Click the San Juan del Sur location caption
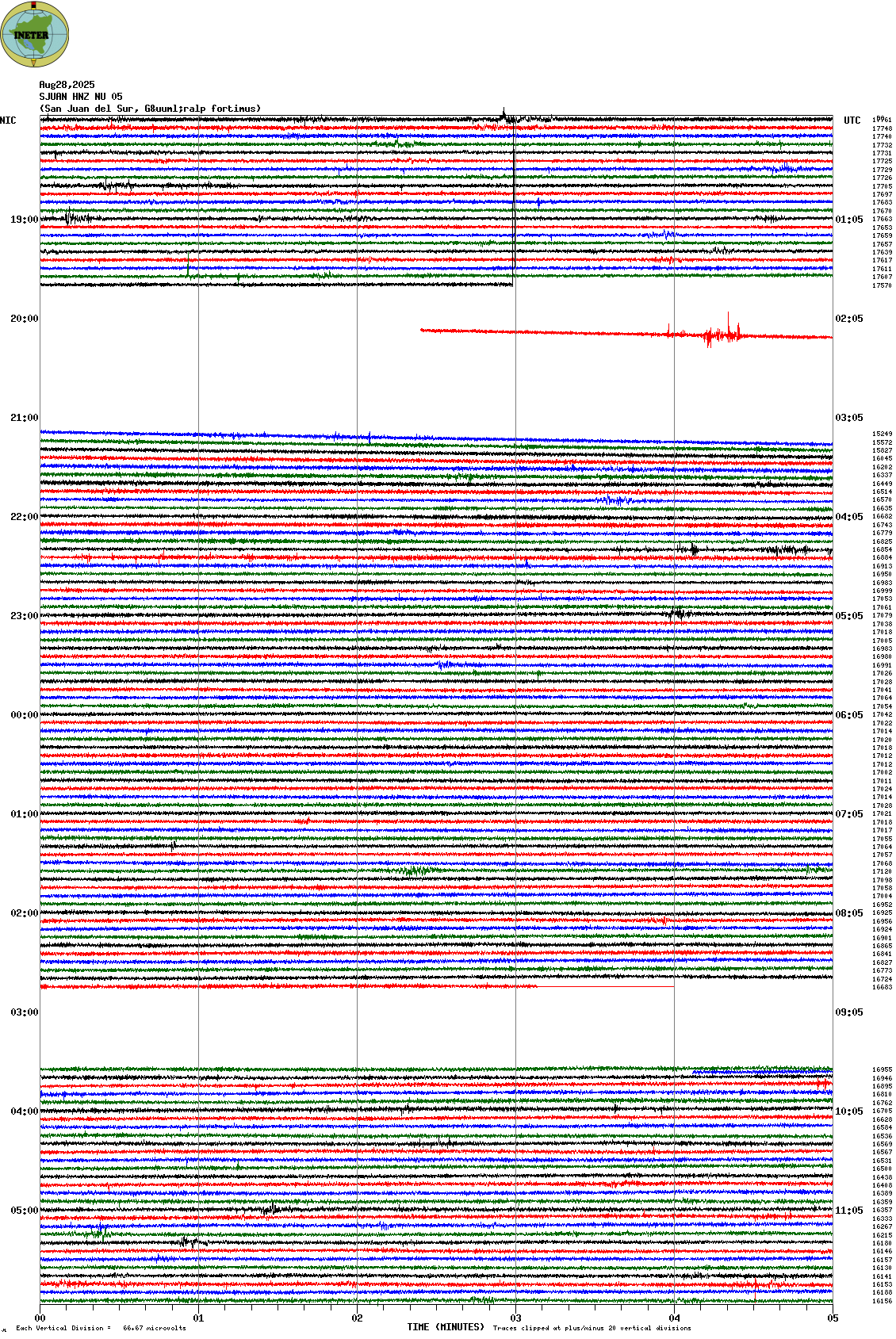896x1339 pixels. tap(150, 109)
